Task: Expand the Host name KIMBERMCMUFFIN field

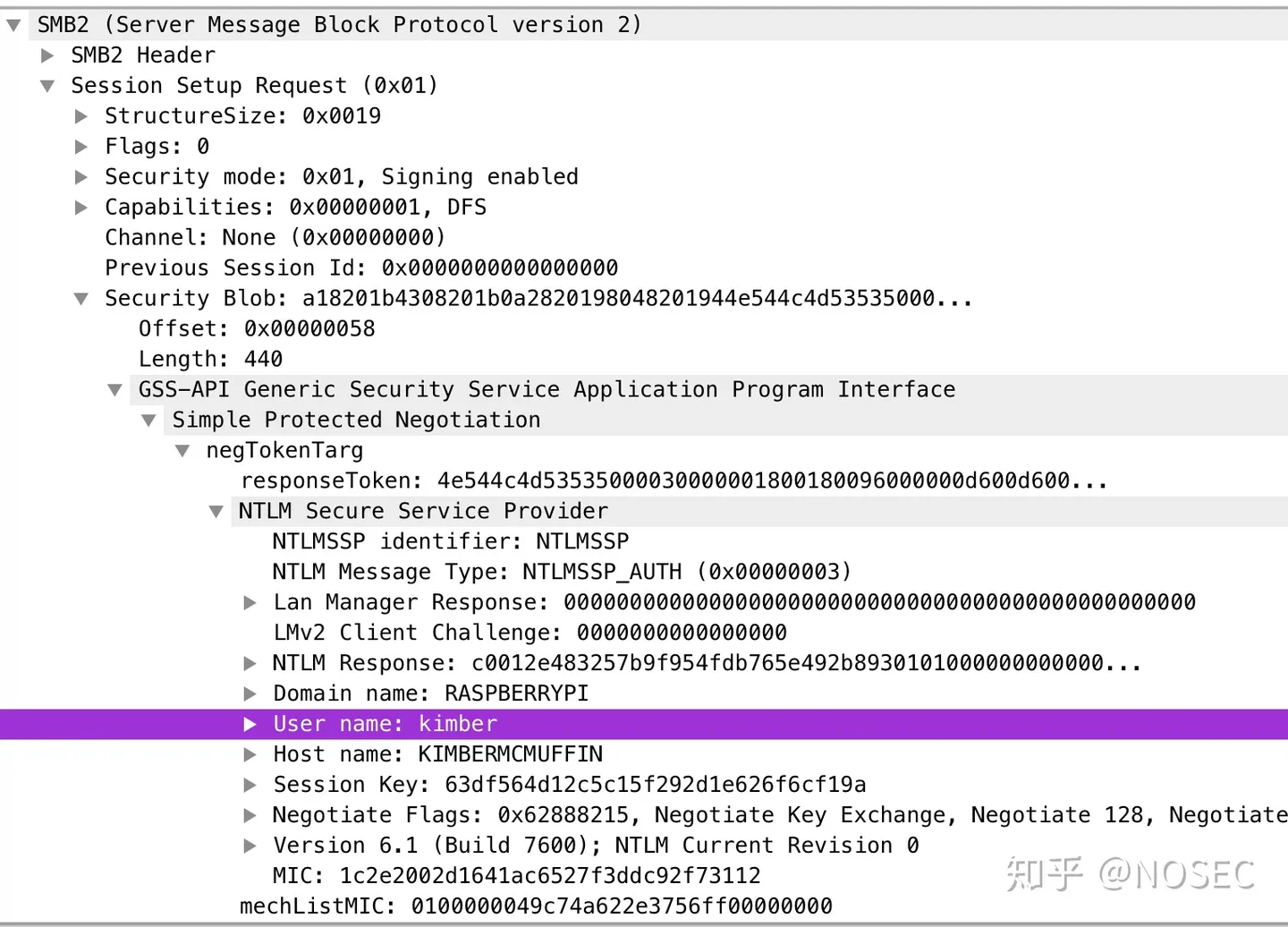Action: pos(250,755)
